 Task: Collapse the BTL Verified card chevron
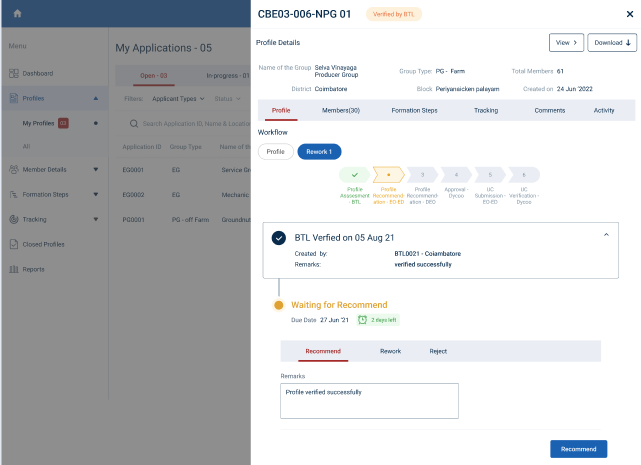(605, 235)
